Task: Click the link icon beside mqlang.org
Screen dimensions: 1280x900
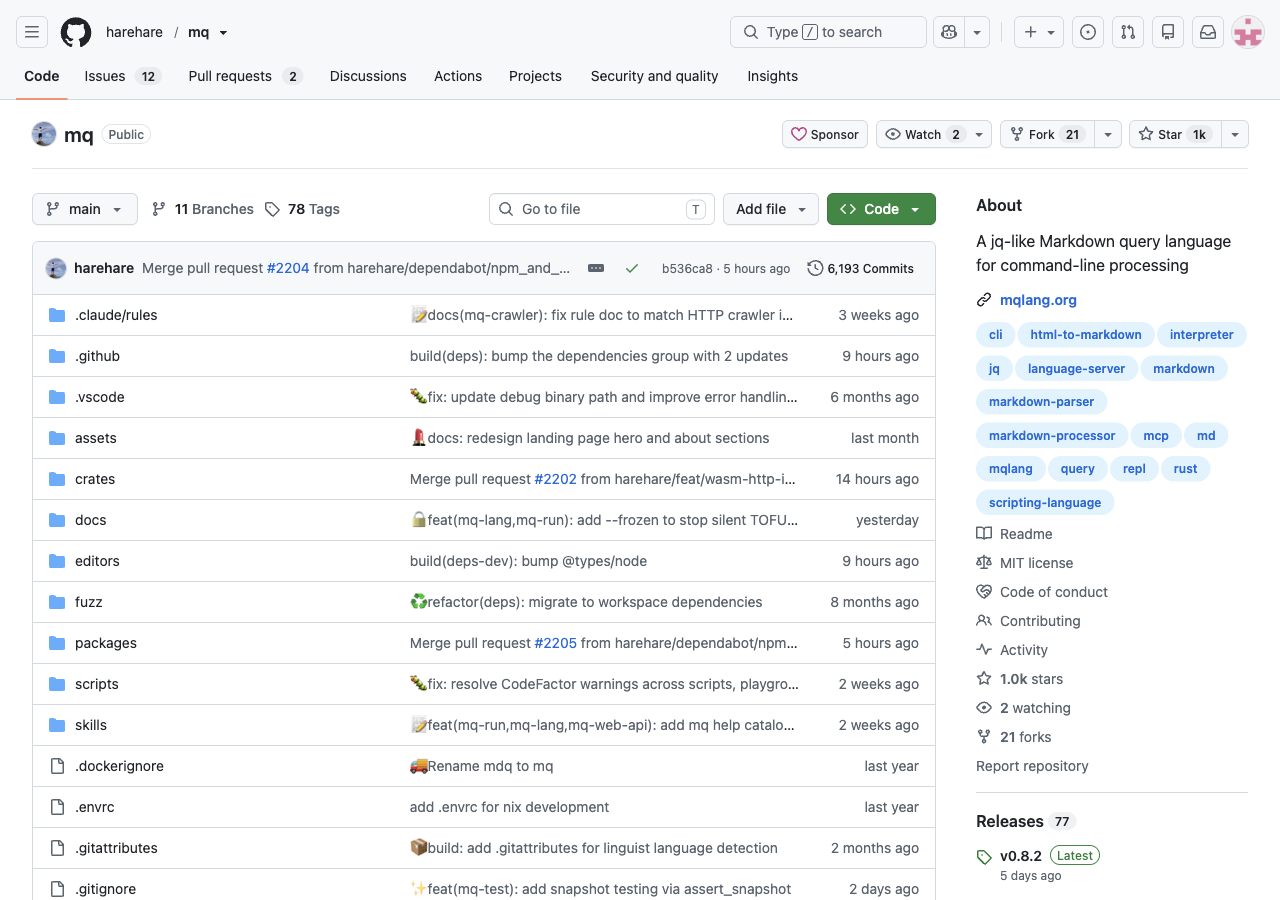Action: pos(984,300)
